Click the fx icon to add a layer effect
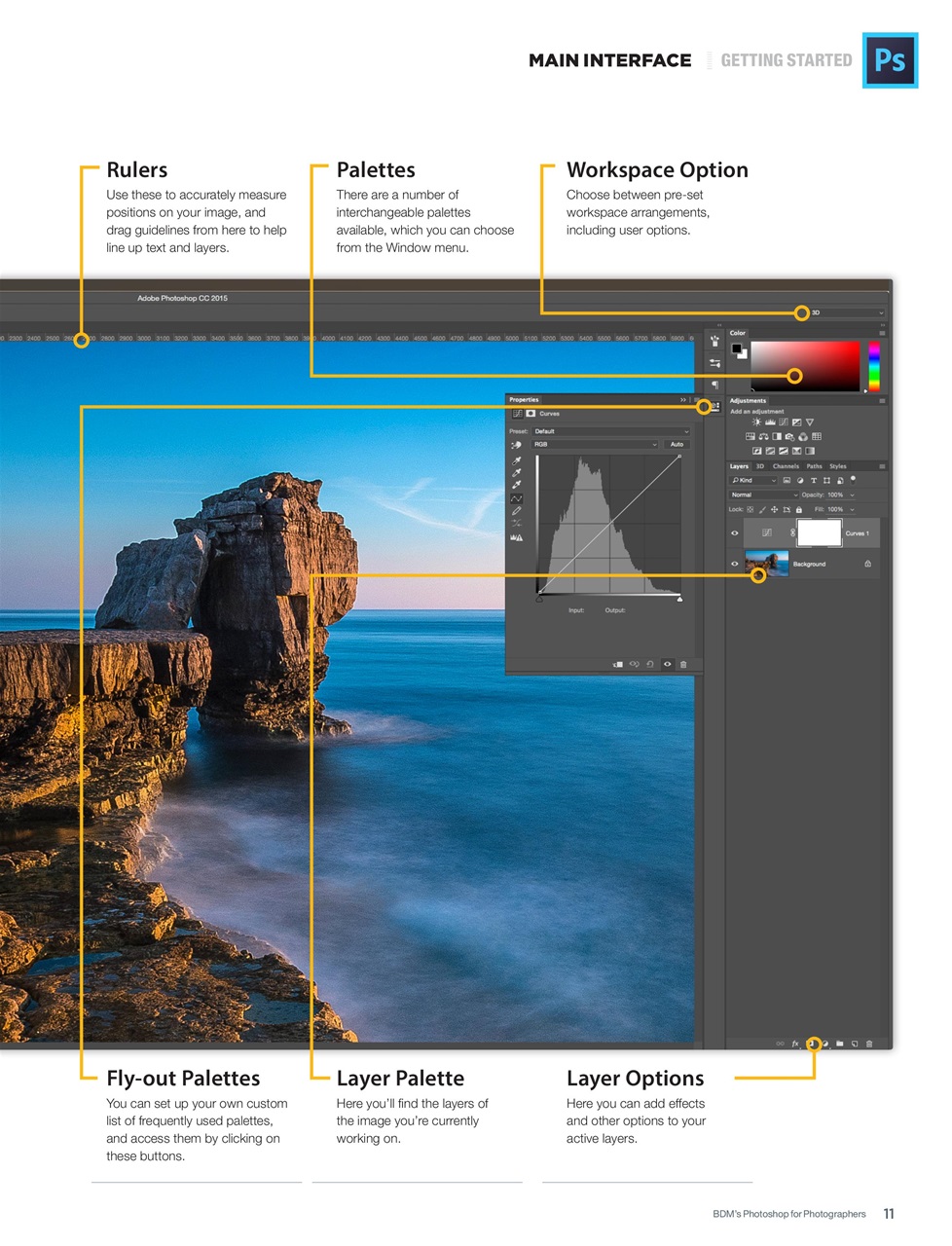952x1246 pixels. click(x=795, y=1044)
